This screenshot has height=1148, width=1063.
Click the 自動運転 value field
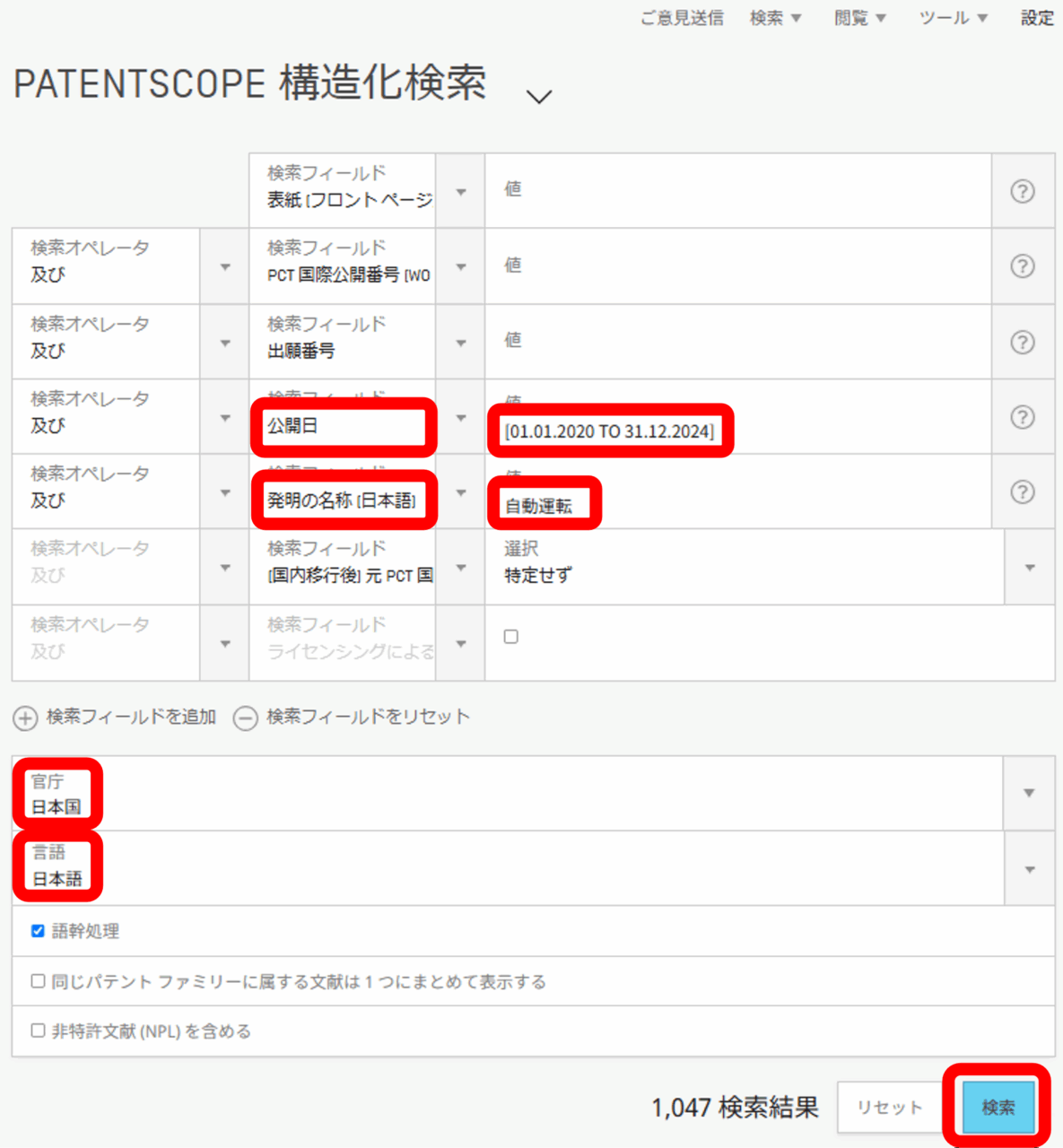(x=738, y=493)
